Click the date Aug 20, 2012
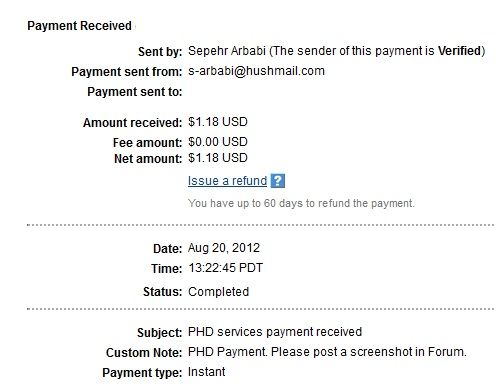Screen dimensions: 496x392 [224, 248]
